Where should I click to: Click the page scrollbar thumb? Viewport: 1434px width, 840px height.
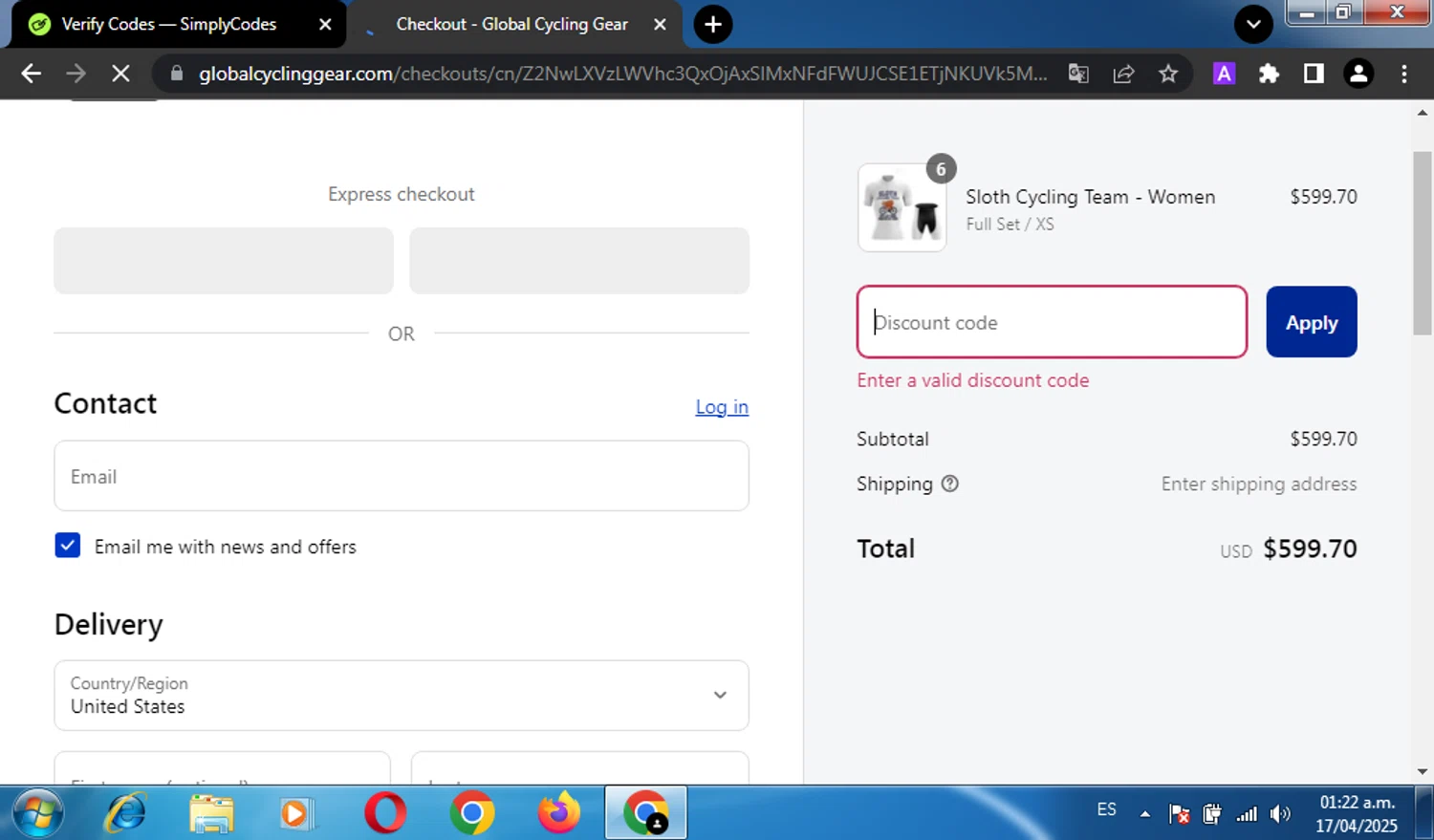point(1423,244)
